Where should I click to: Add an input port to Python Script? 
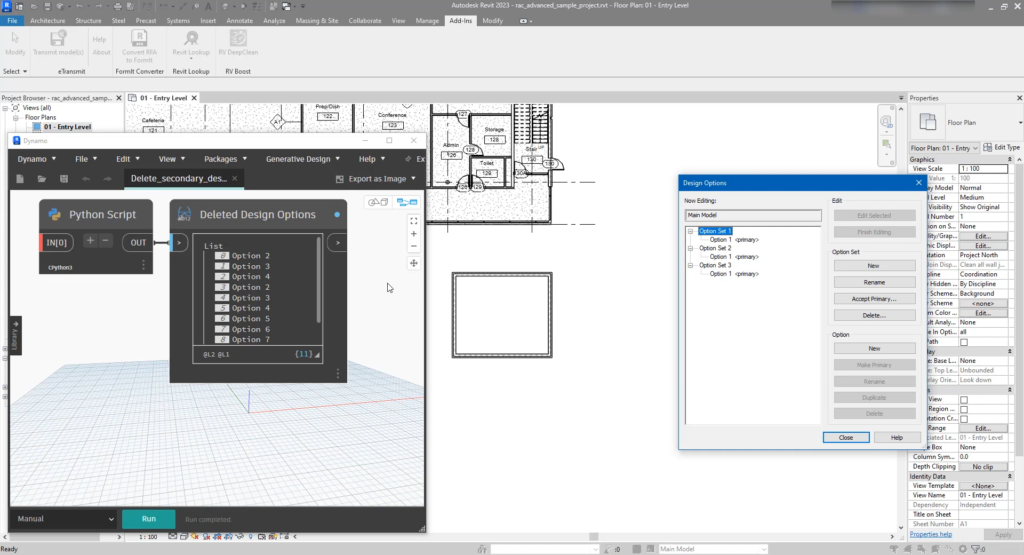point(90,241)
